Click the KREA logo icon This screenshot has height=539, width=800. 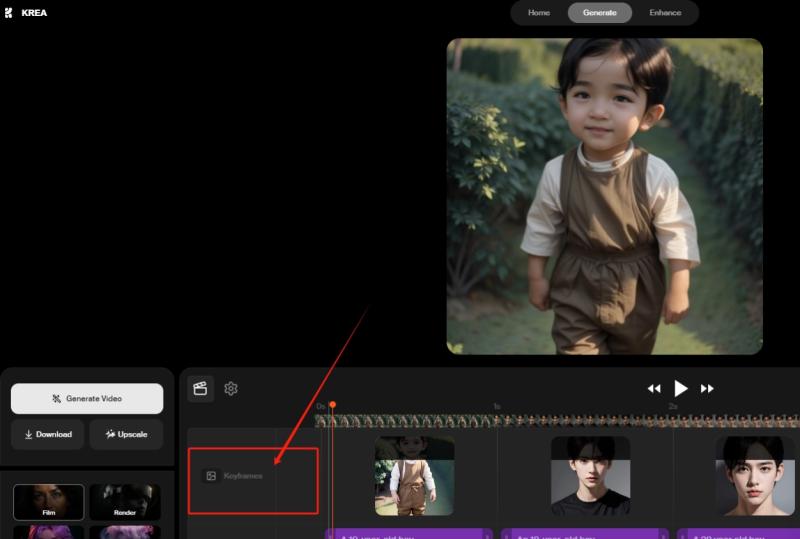[9, 13]
